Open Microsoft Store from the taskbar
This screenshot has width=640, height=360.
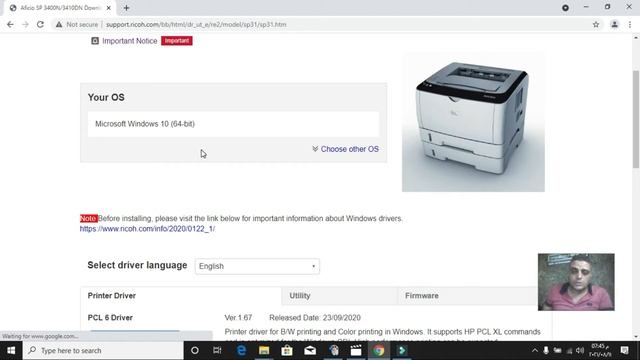[287, 351]
